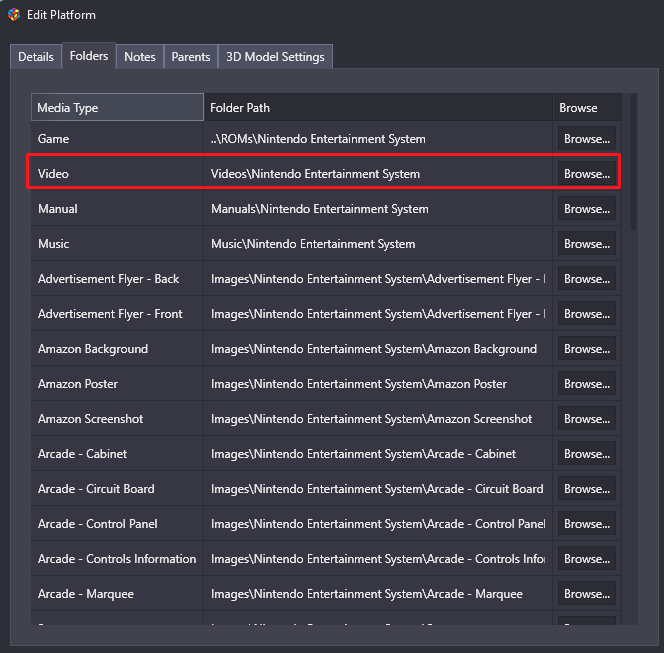664x653 pixels.
Task: Select the Folders tab
Action: pyautogui.click(x=89, y=55)
